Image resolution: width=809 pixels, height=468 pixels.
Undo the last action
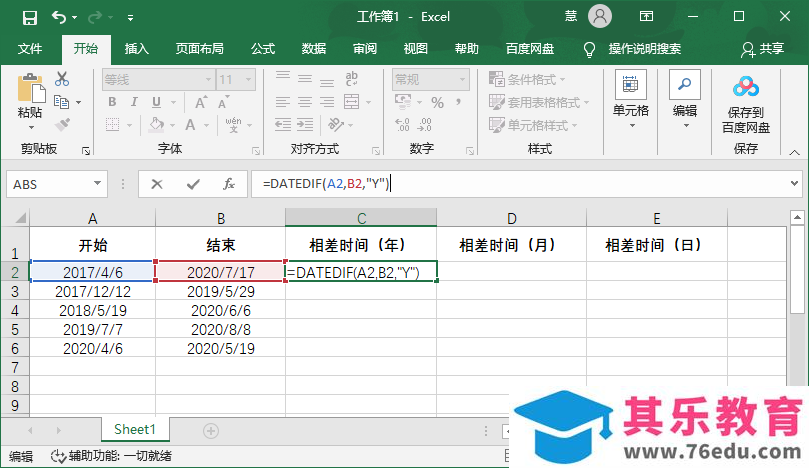coord(58,18)
